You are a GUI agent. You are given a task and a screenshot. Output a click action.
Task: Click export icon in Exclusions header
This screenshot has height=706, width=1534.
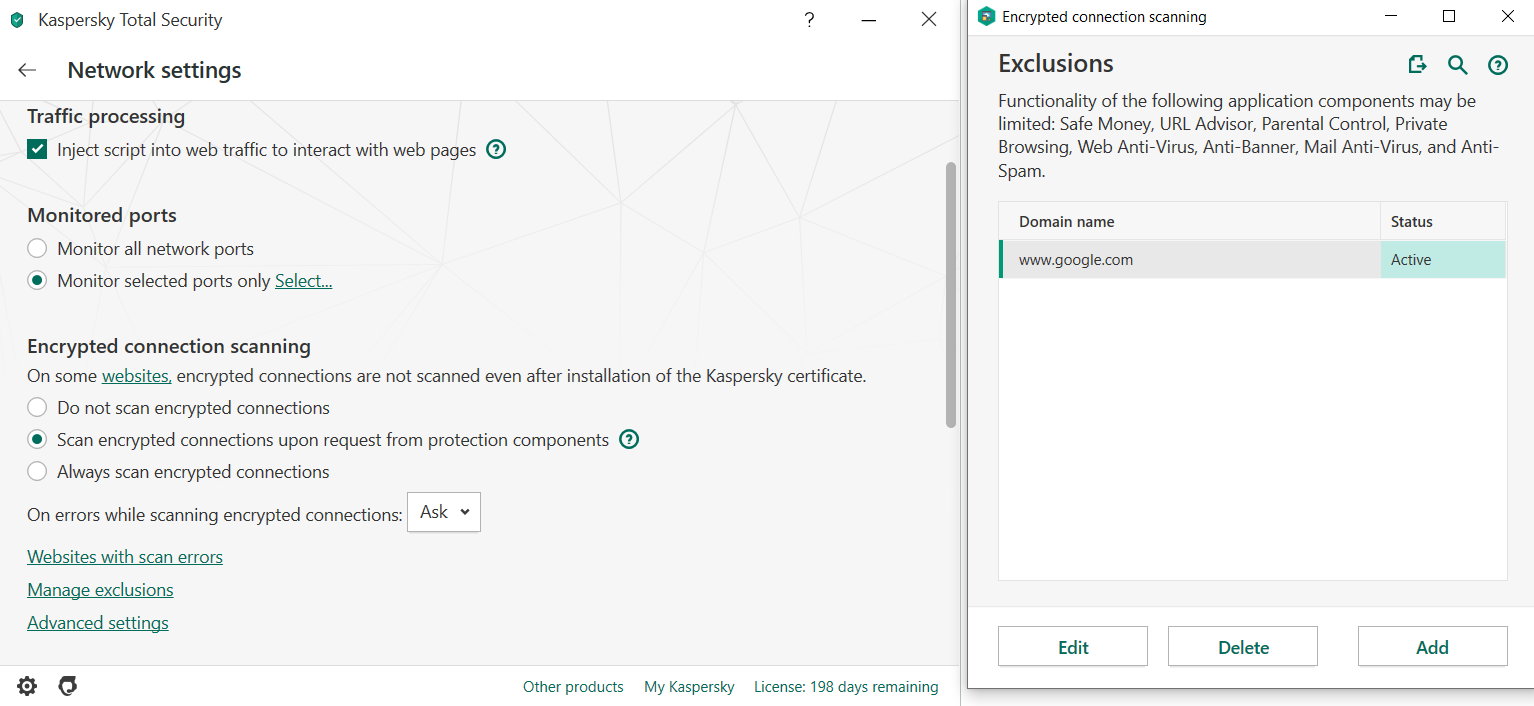(x=1417, y=65)
